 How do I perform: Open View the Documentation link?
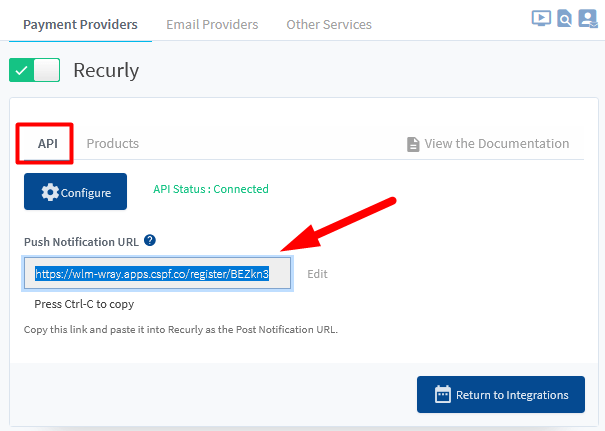coord(488,144)
